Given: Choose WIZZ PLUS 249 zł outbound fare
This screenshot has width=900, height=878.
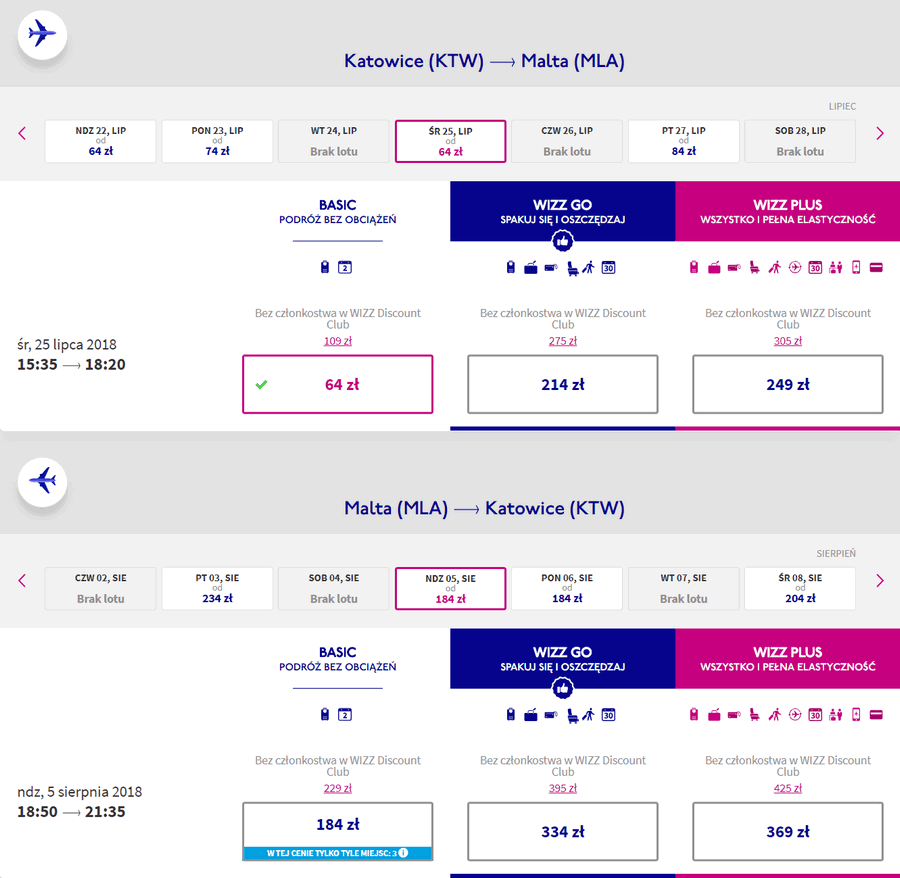Looking at the screenshot, I should click(788, 384).
